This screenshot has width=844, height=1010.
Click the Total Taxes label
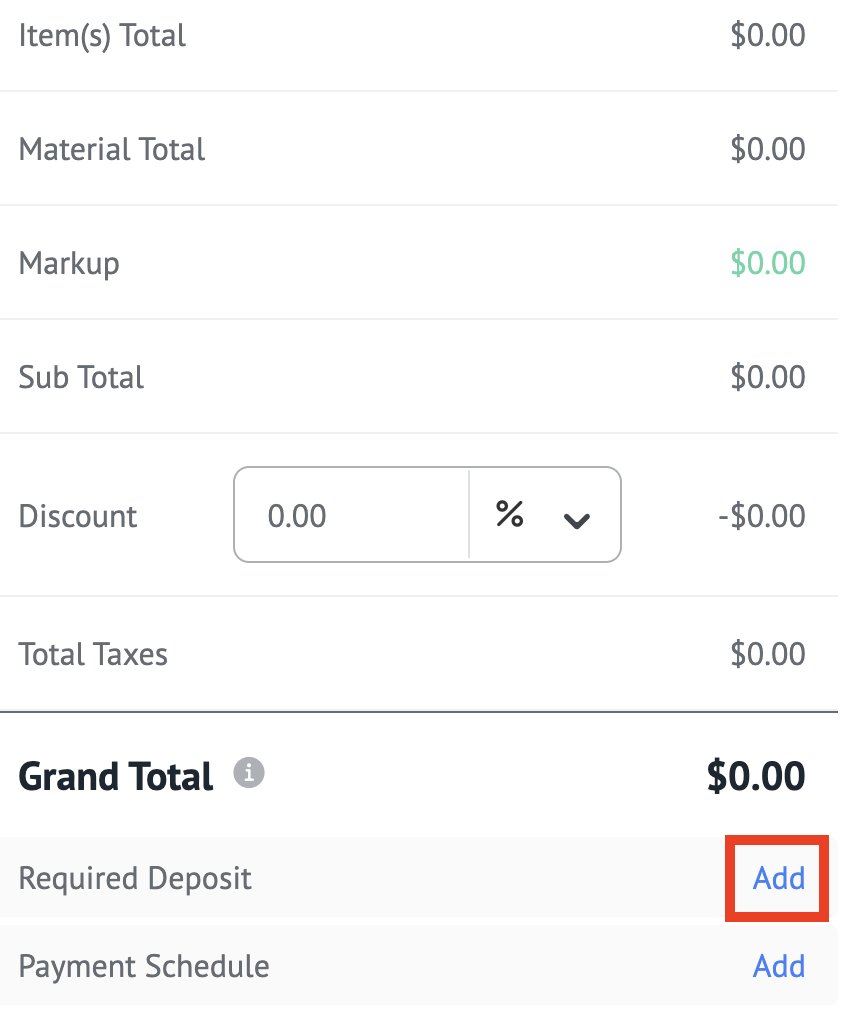[93, 655]
